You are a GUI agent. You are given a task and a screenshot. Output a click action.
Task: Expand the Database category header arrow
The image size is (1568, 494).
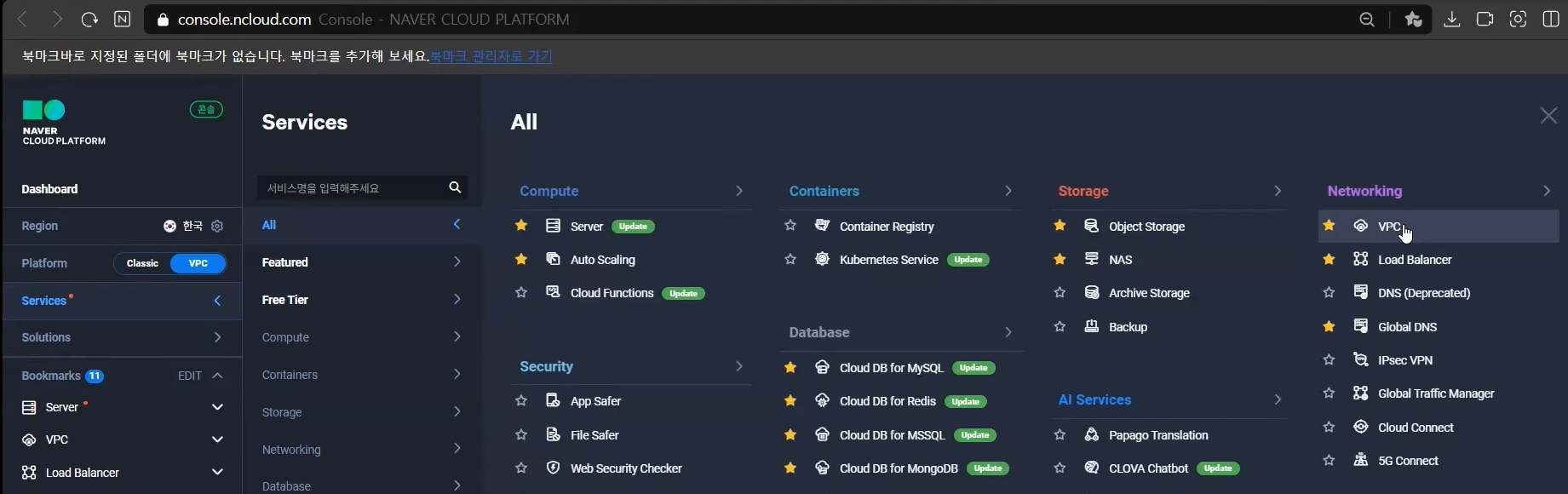(1008, 332)
